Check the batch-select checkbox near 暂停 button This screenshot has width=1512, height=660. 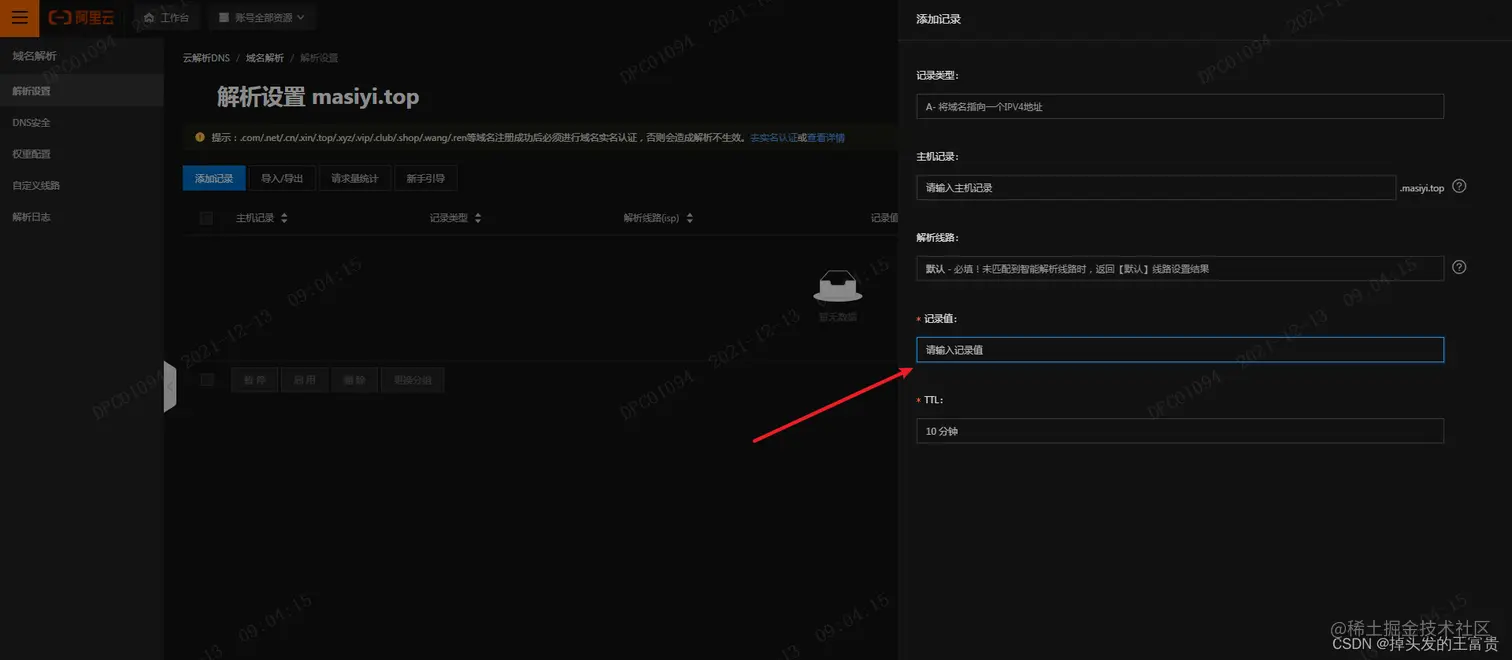(x=206, y=380)
